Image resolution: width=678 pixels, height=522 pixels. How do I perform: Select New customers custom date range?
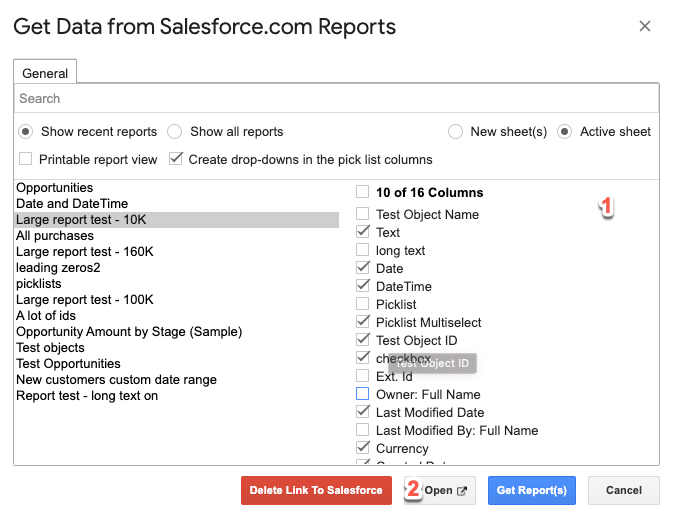[x=176, y=380]
